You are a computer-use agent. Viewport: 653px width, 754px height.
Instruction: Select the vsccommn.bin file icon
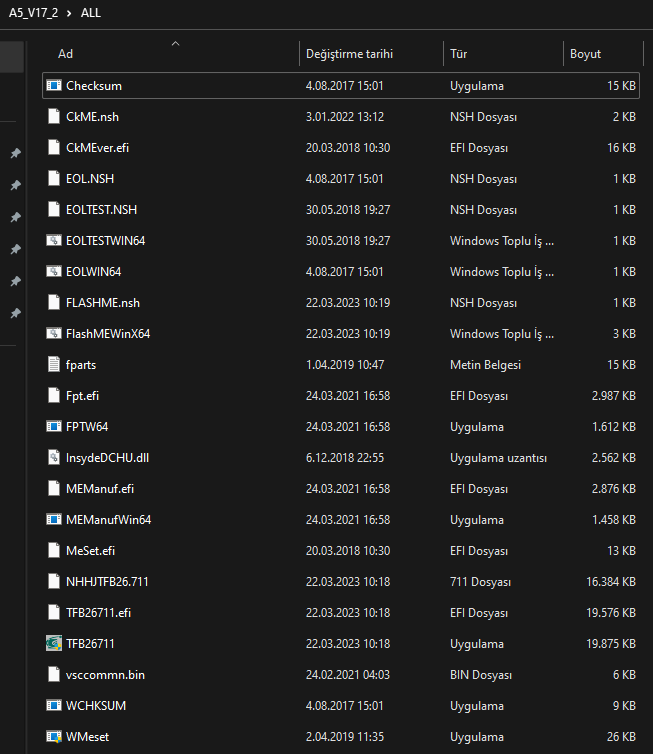pos(54,675)
